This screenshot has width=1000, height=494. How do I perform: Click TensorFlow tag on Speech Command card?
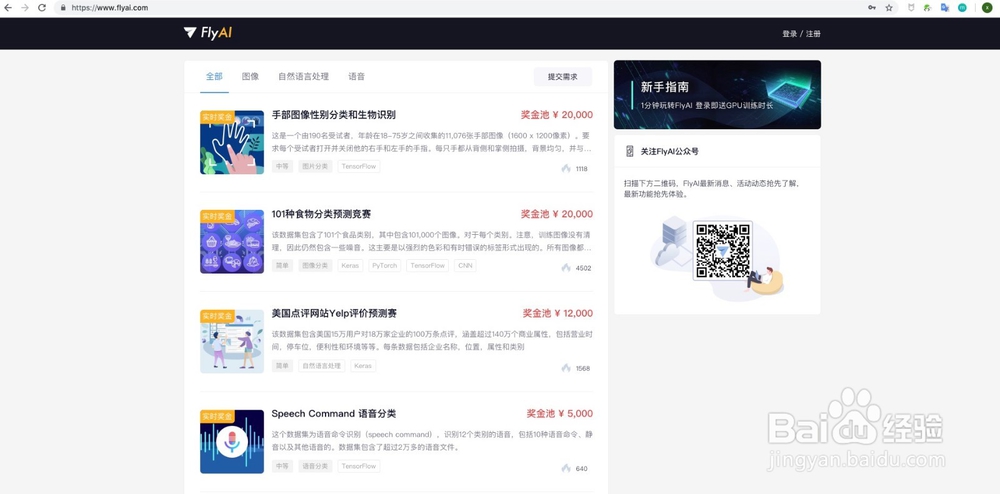pos(359,466)
